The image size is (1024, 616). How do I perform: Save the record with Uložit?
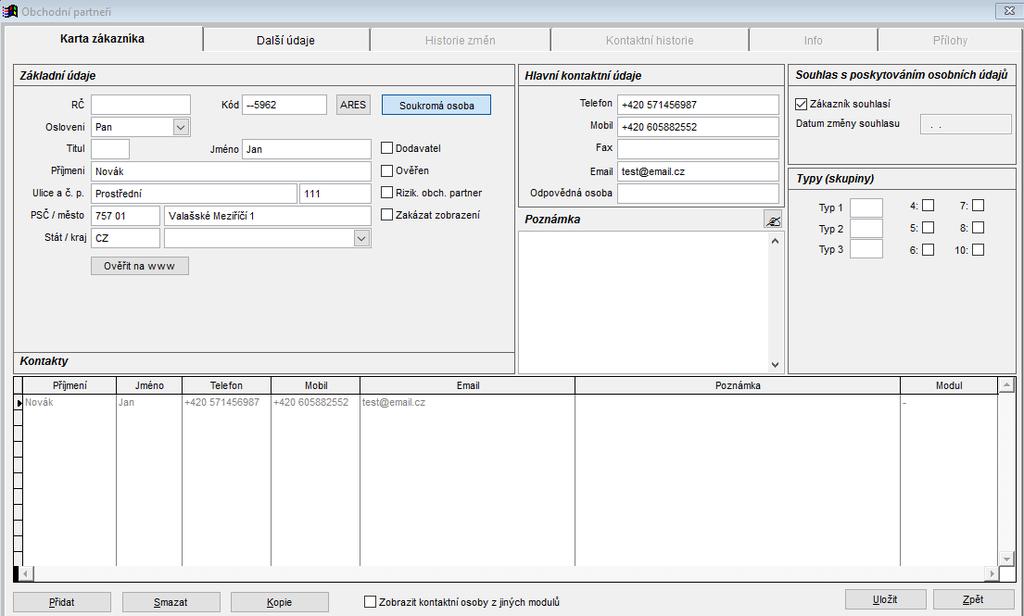(886, 599)
